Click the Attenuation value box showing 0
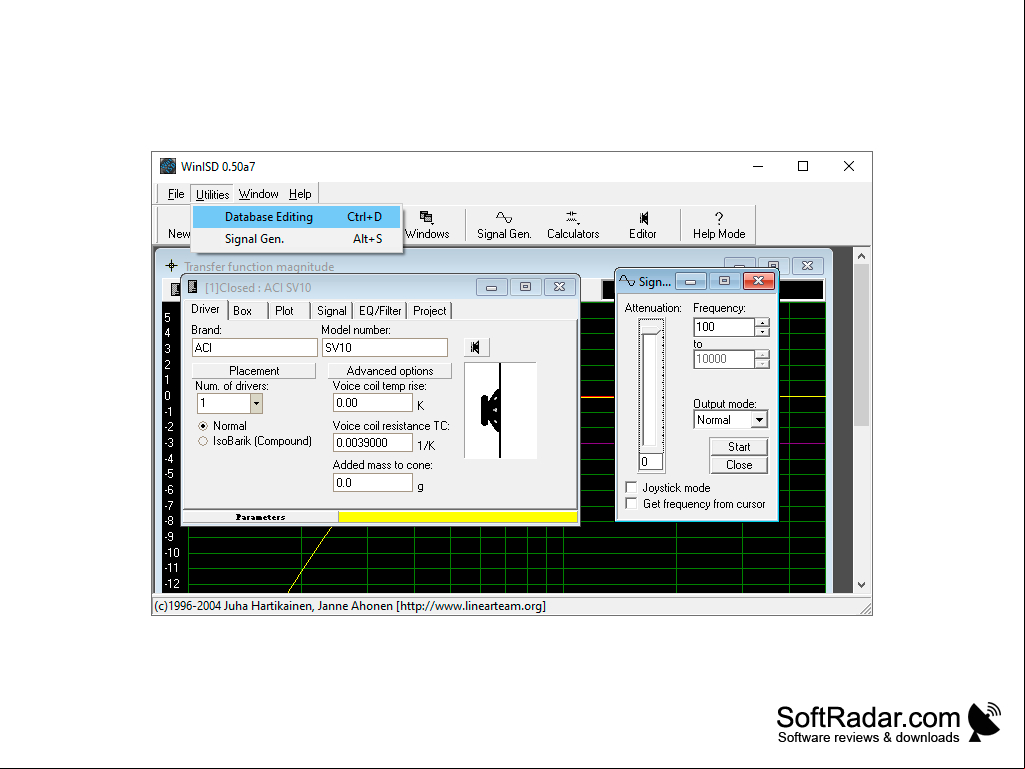1025x769 pixels. (x=650, y=462)
